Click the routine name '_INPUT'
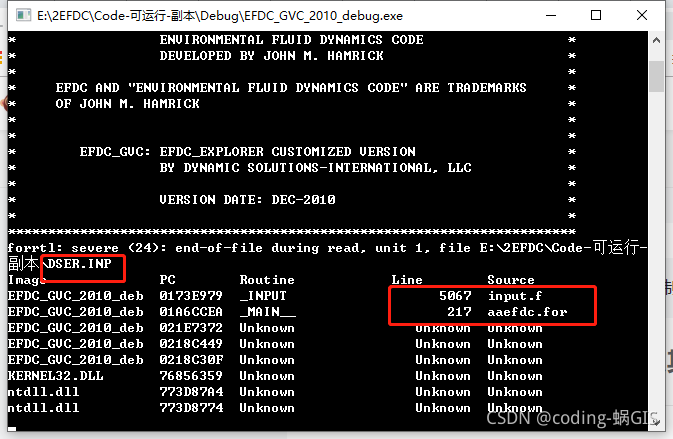 coord(263,296)
